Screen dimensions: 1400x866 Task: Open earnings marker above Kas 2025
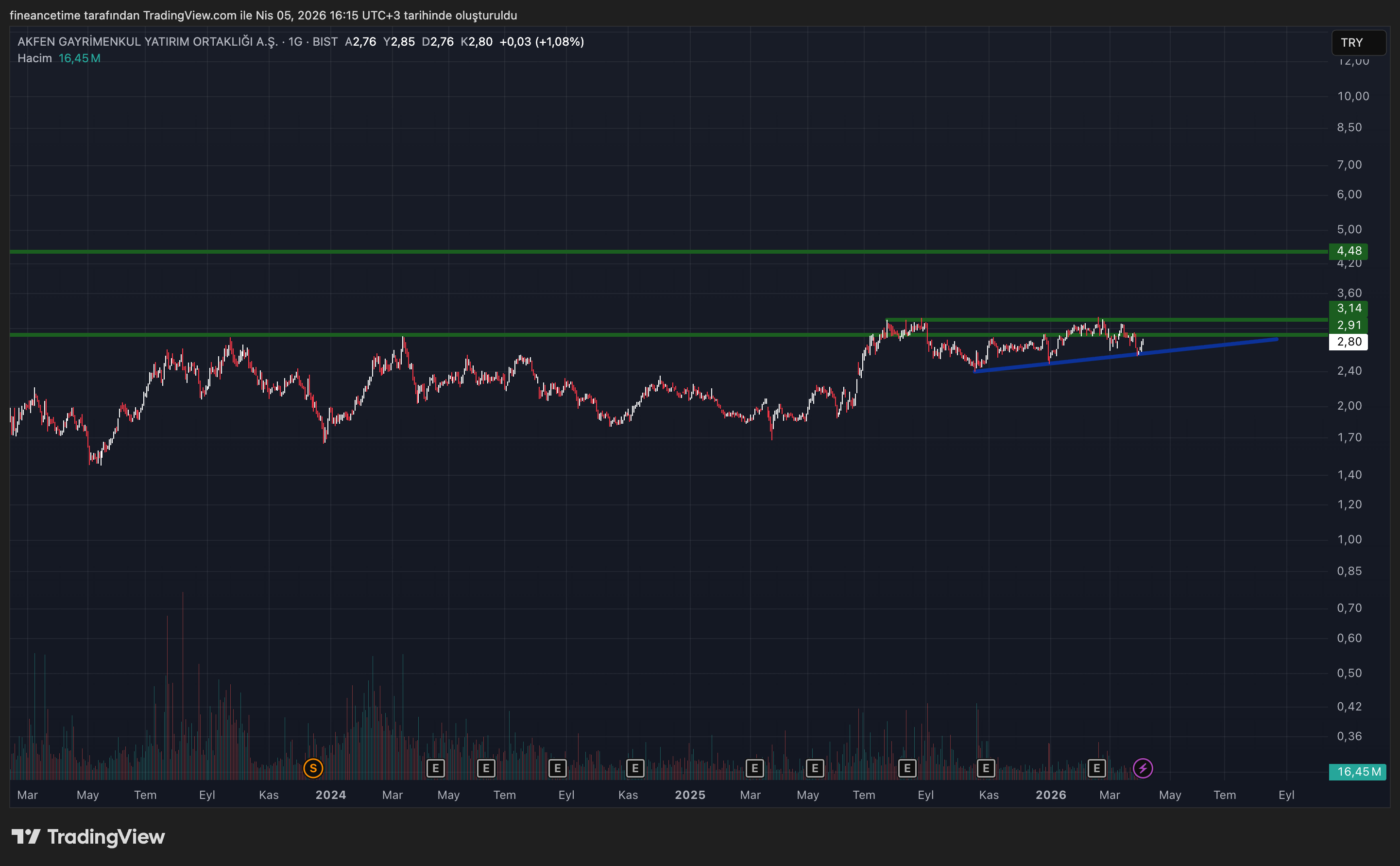[x=986, y=768]
